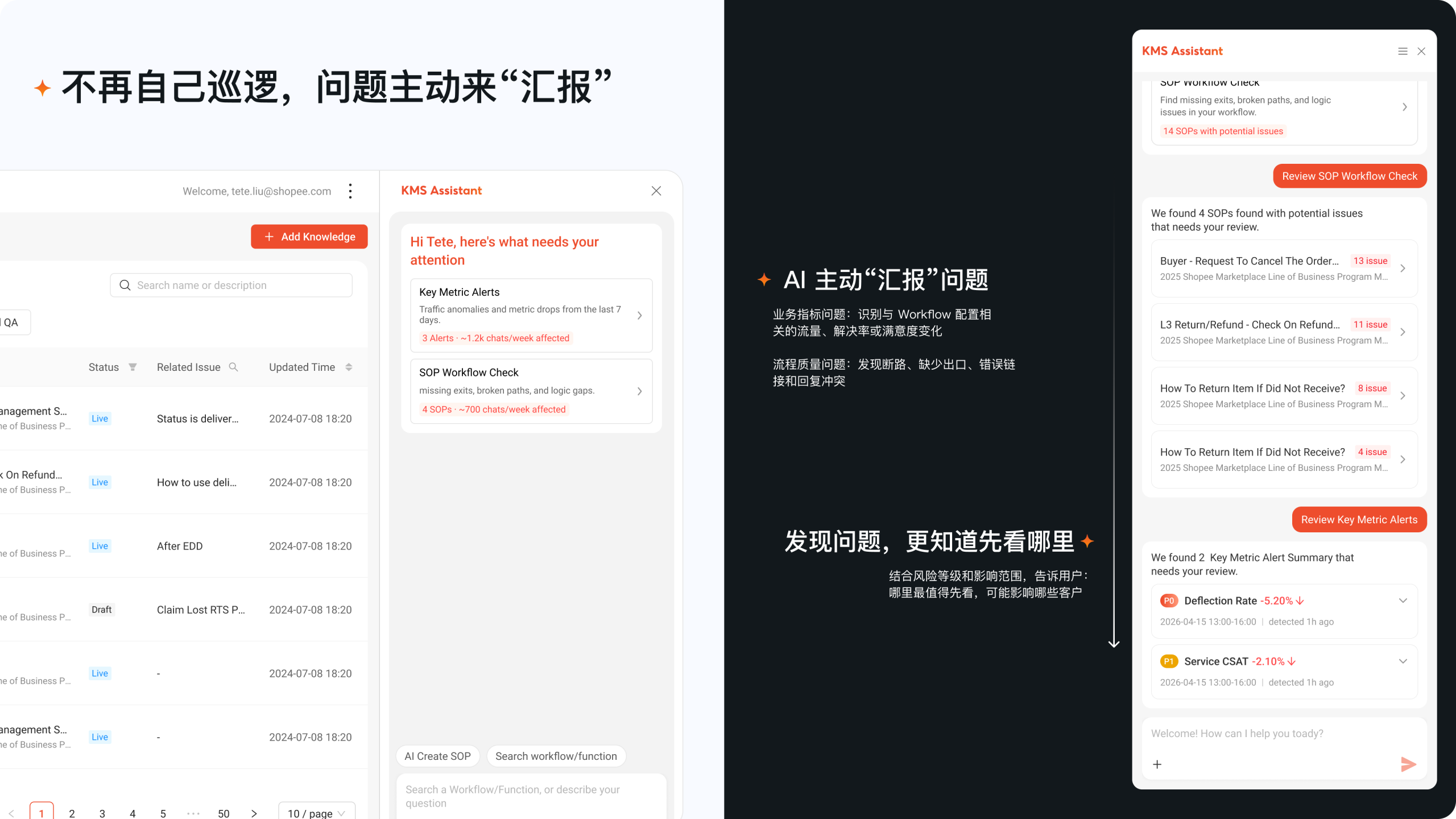Select page 5 in pagination
Screen dimensions: 1456x819
pyautogui.click(x=163, y=813)
